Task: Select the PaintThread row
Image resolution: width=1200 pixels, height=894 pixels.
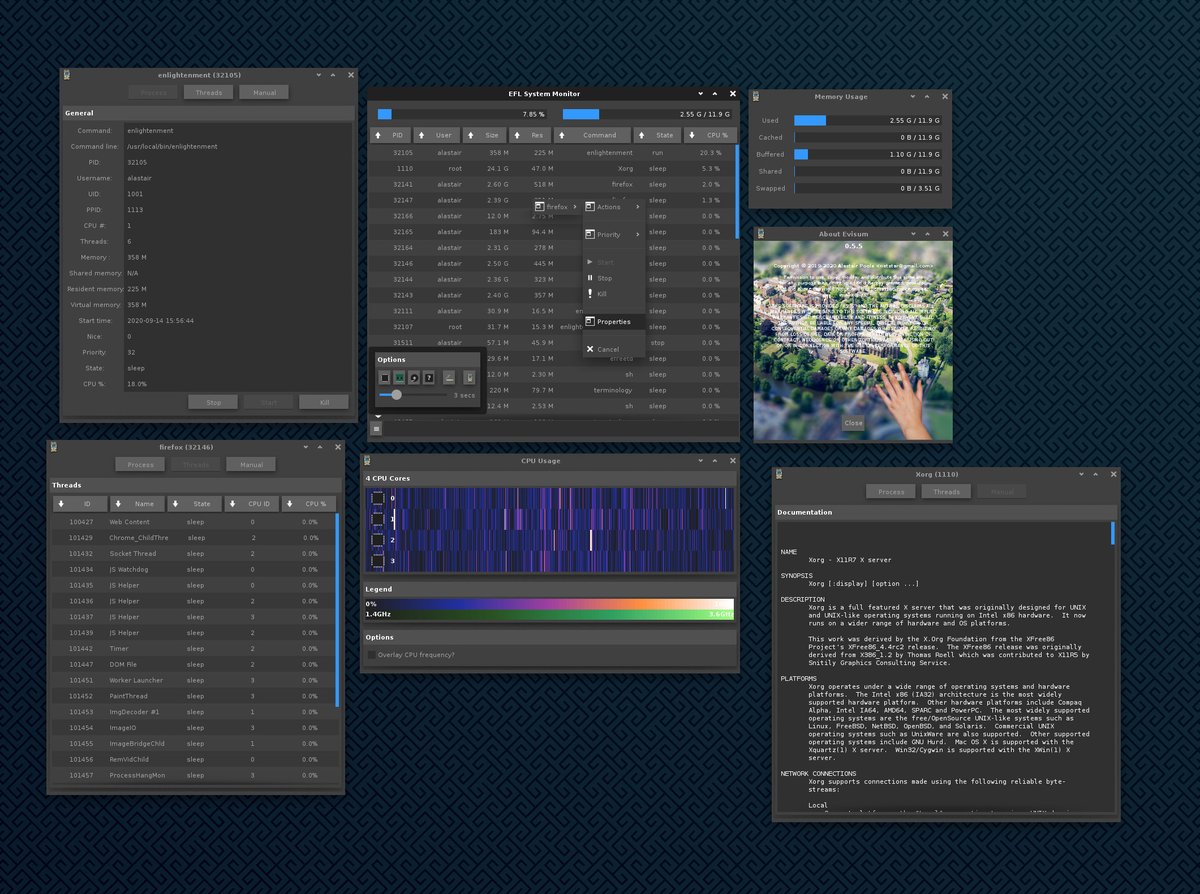Action: (x=193, y=696)
